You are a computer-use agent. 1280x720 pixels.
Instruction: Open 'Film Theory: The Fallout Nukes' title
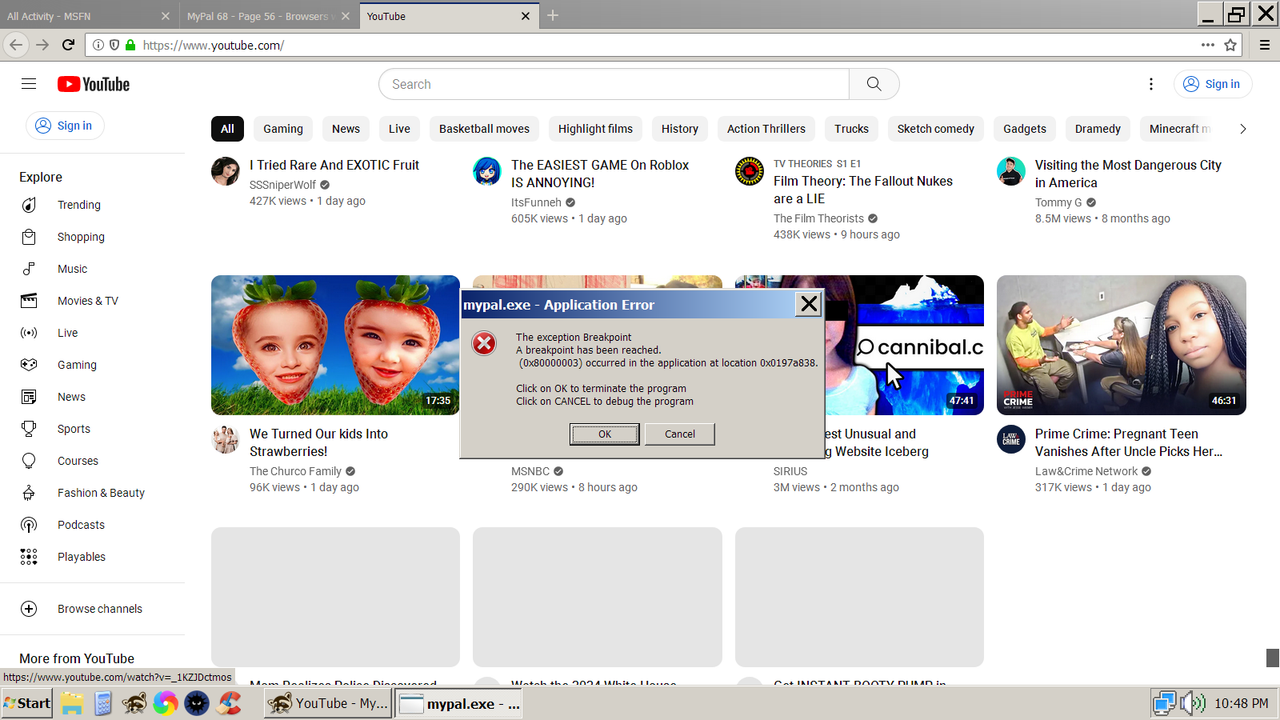tap(863, 190)
